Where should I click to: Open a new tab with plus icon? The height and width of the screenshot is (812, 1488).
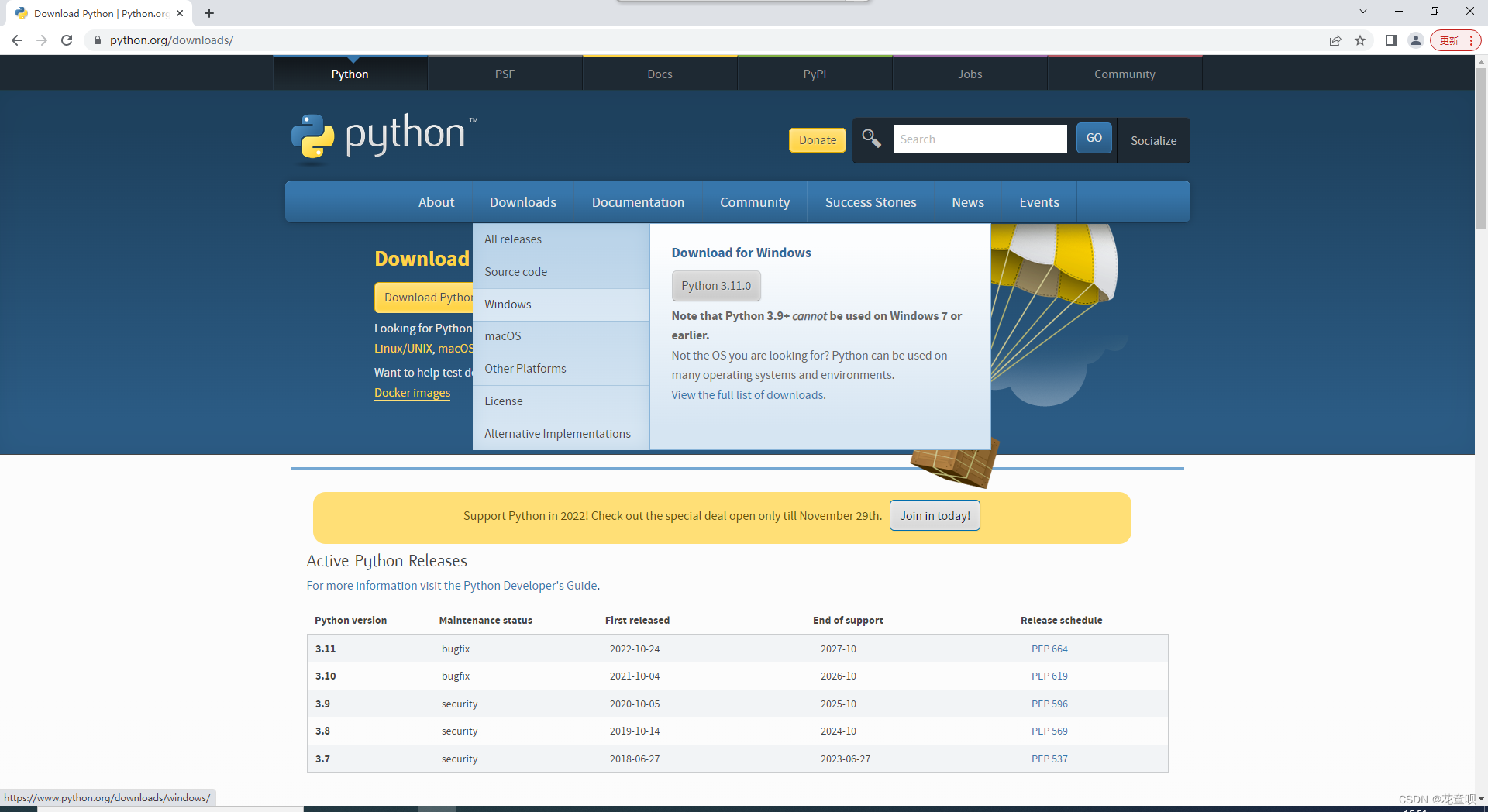209,13
